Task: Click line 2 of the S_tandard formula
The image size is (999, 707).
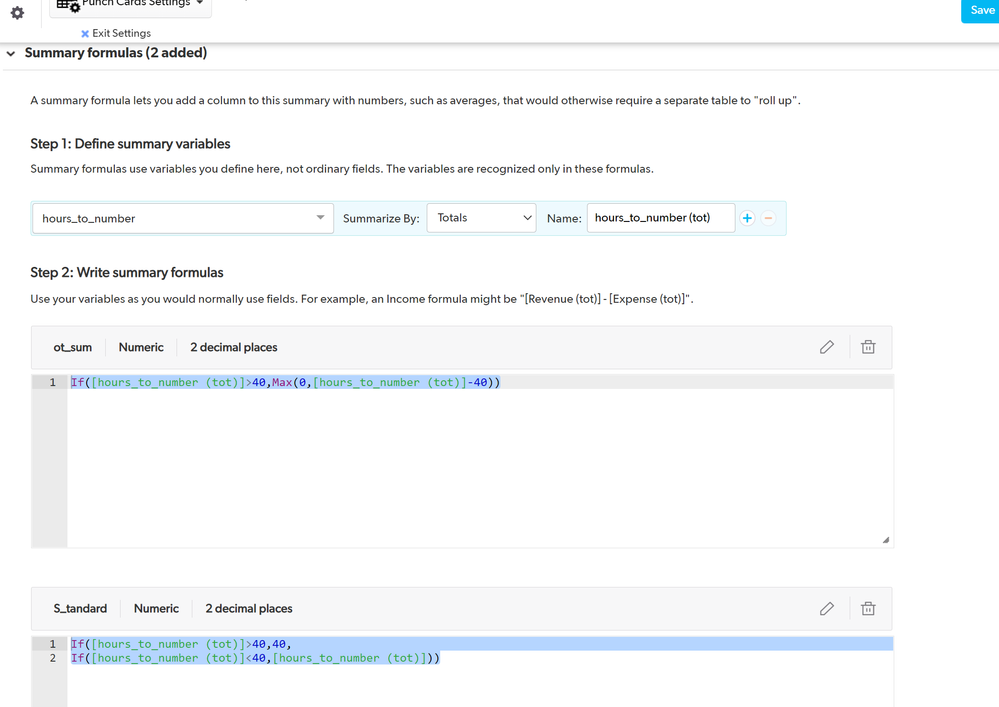Action: tap(480, 658)
